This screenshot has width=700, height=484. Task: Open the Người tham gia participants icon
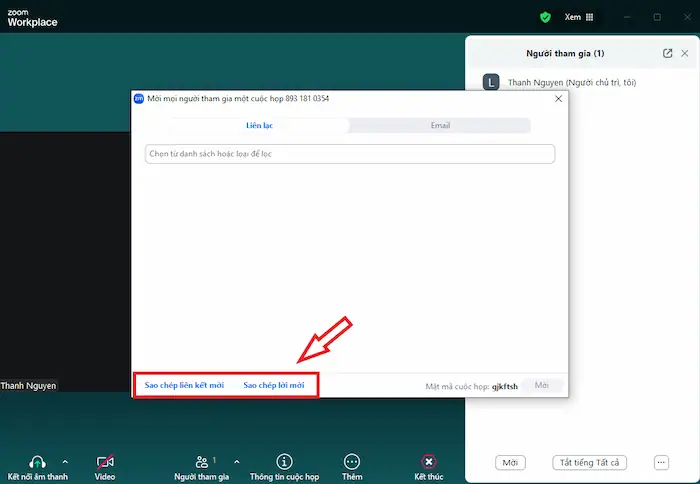tap(203, 462)
